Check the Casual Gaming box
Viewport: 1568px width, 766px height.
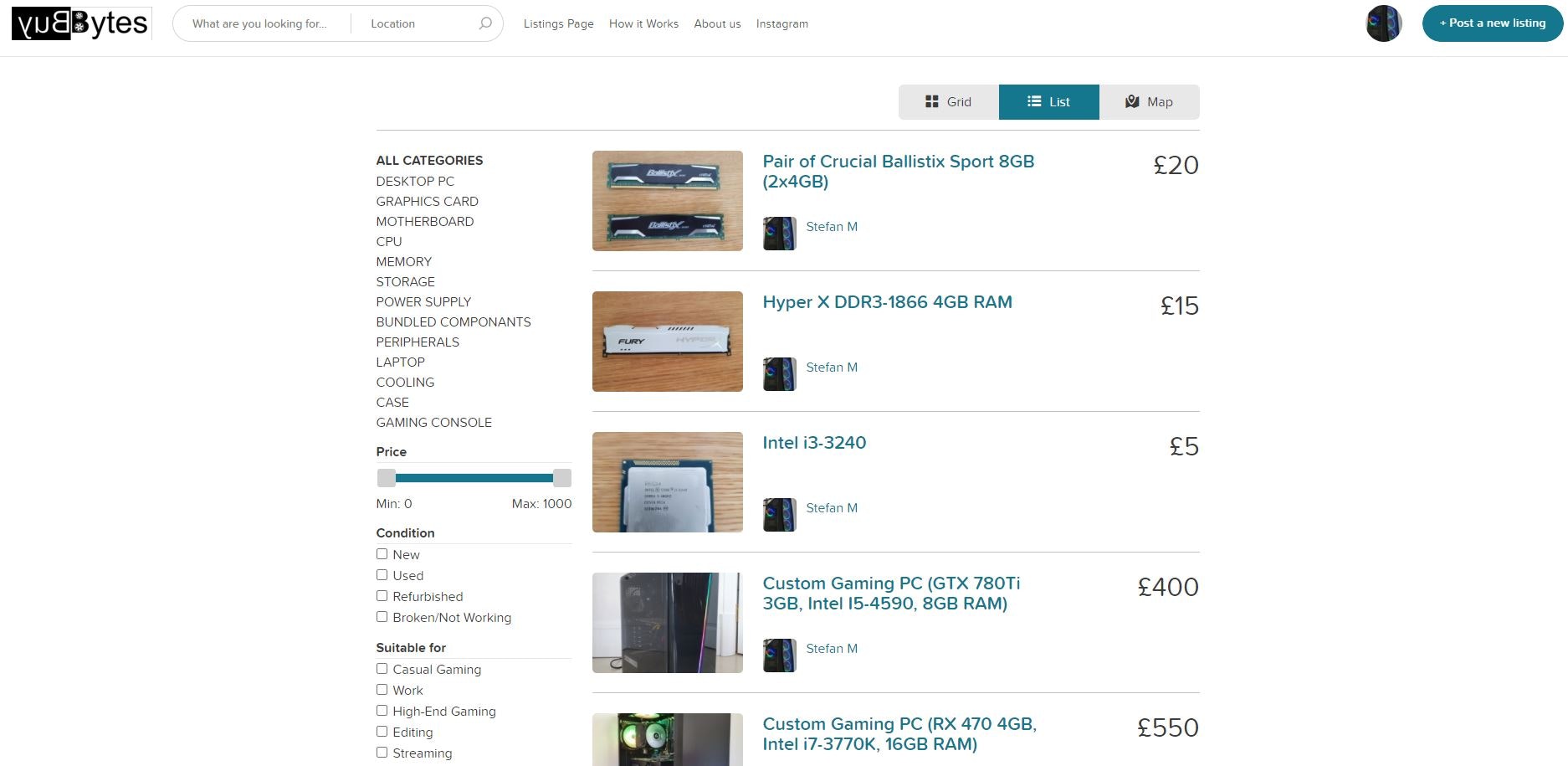click(382, 669)
